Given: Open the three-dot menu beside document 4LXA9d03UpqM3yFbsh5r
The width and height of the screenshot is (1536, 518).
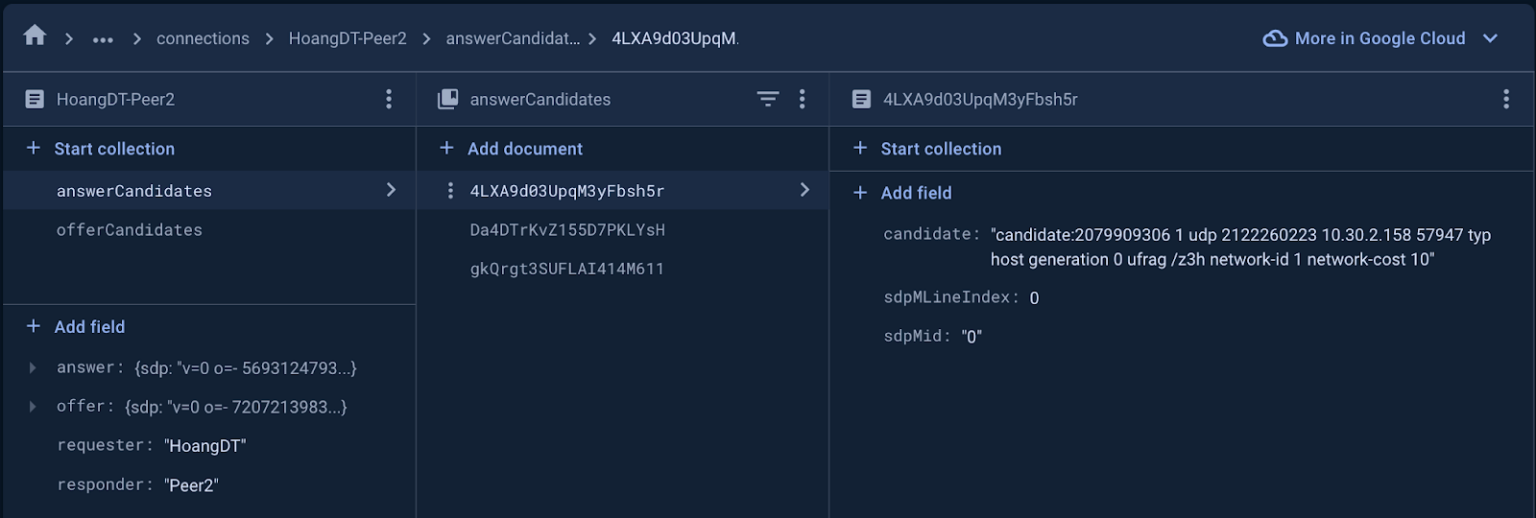Looking at the screenshot, I should pos(450,191).
